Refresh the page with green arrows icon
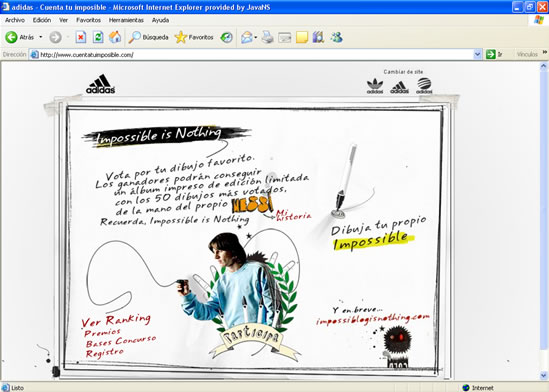The image size is (549, 392). pyautogui.click(x=98, y=37)
